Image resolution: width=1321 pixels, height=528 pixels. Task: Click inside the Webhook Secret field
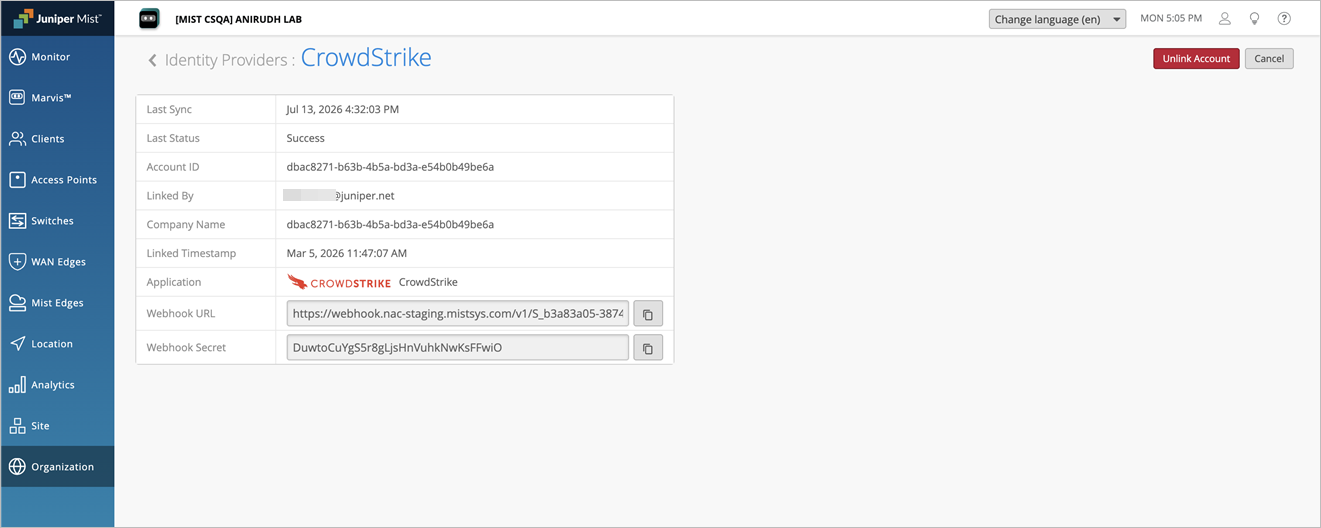tap(458, 348)
